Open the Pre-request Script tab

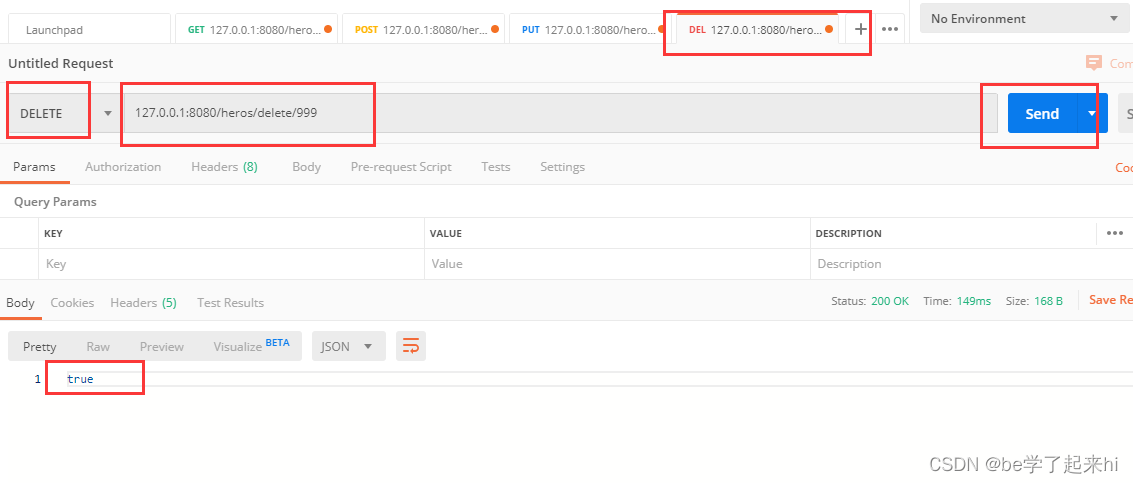(x=401, y=167)
